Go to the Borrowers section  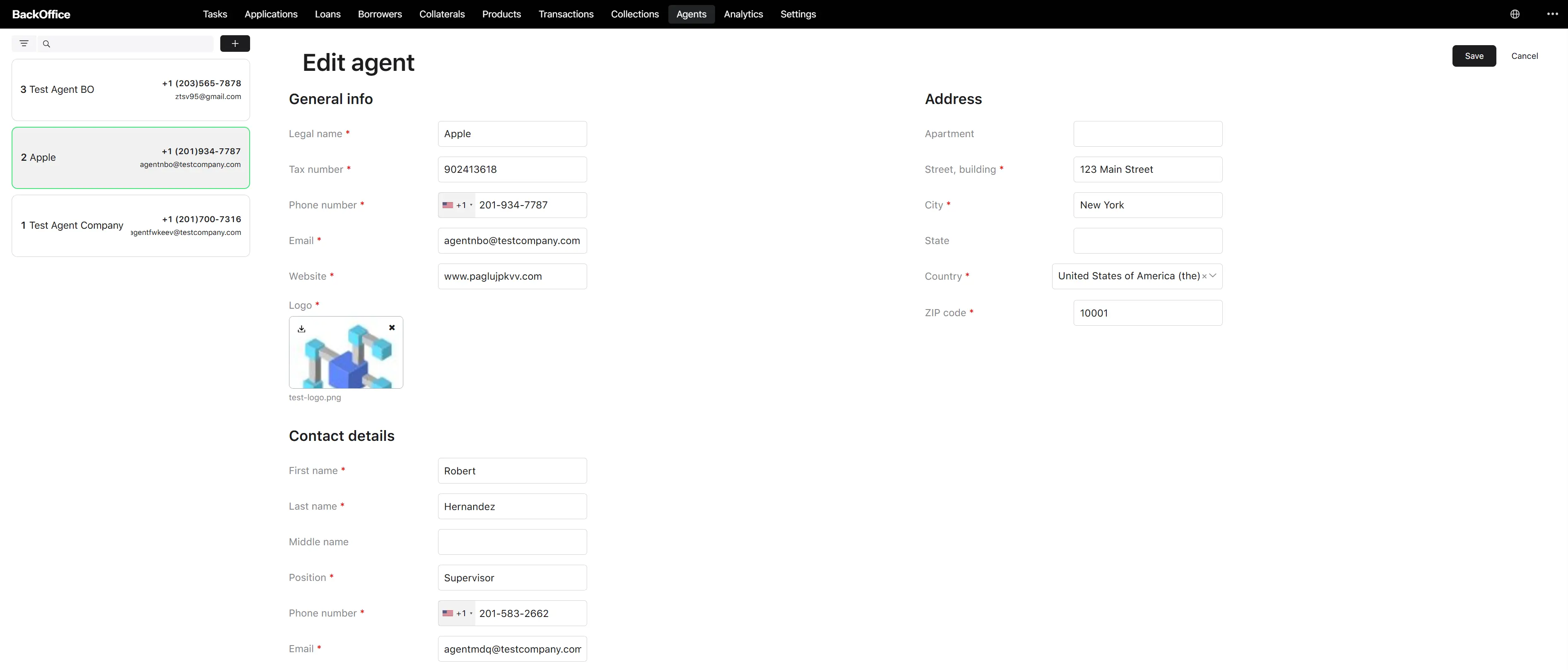[380, 14]
